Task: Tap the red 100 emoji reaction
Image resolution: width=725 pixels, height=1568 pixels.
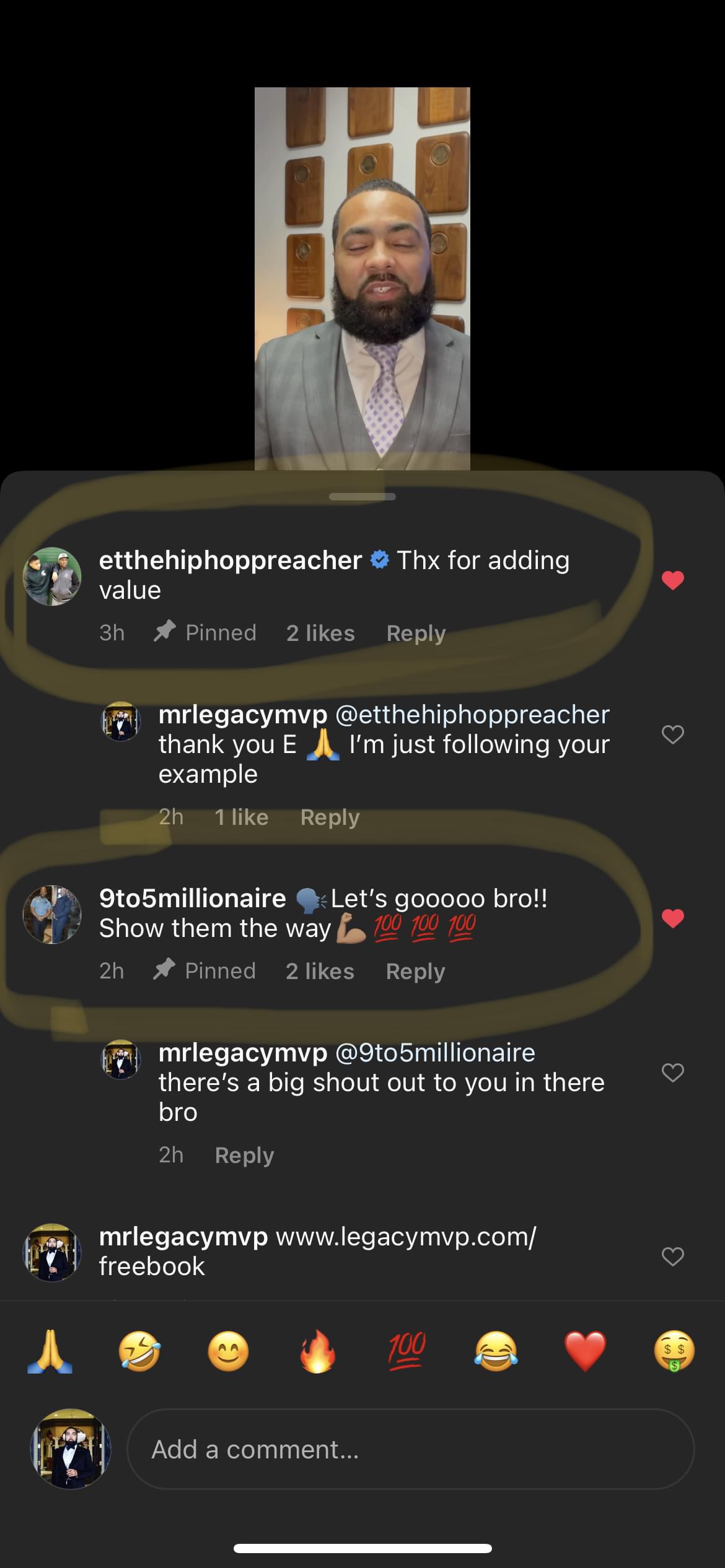Action: [x=406, y=1352]
